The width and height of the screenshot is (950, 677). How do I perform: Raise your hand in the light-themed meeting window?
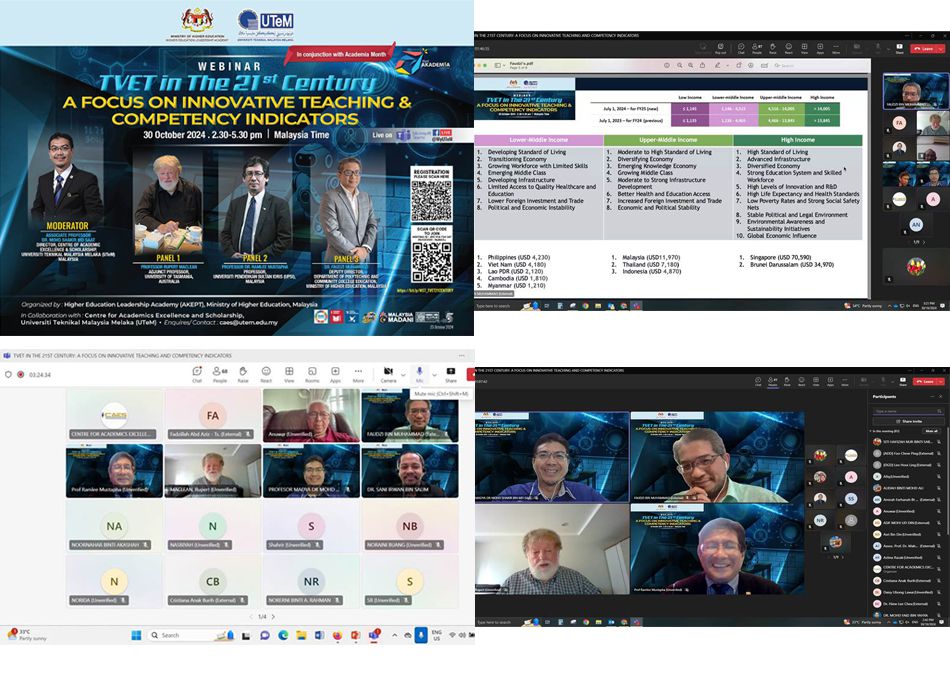point(243,372)
